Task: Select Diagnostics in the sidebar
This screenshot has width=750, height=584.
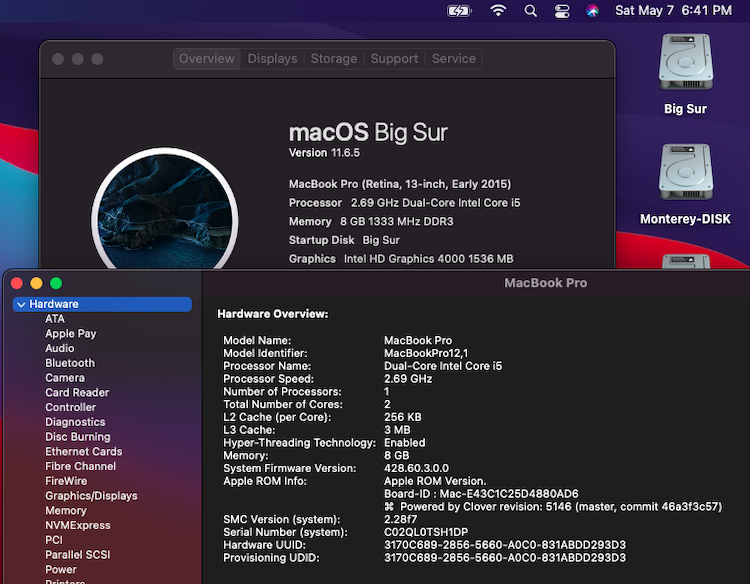Action: (x=75, y=422)
